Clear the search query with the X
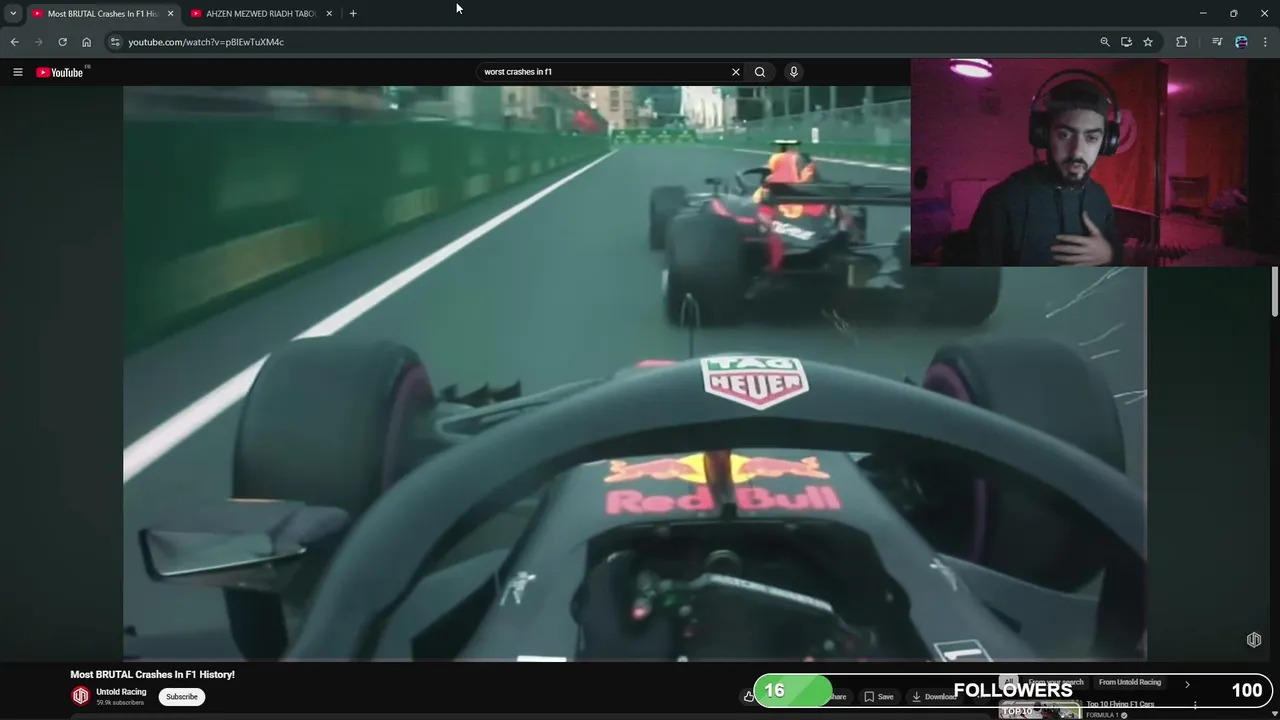Image resolution: width=1280 pixels, height=720 pixels. pos(736,72)
